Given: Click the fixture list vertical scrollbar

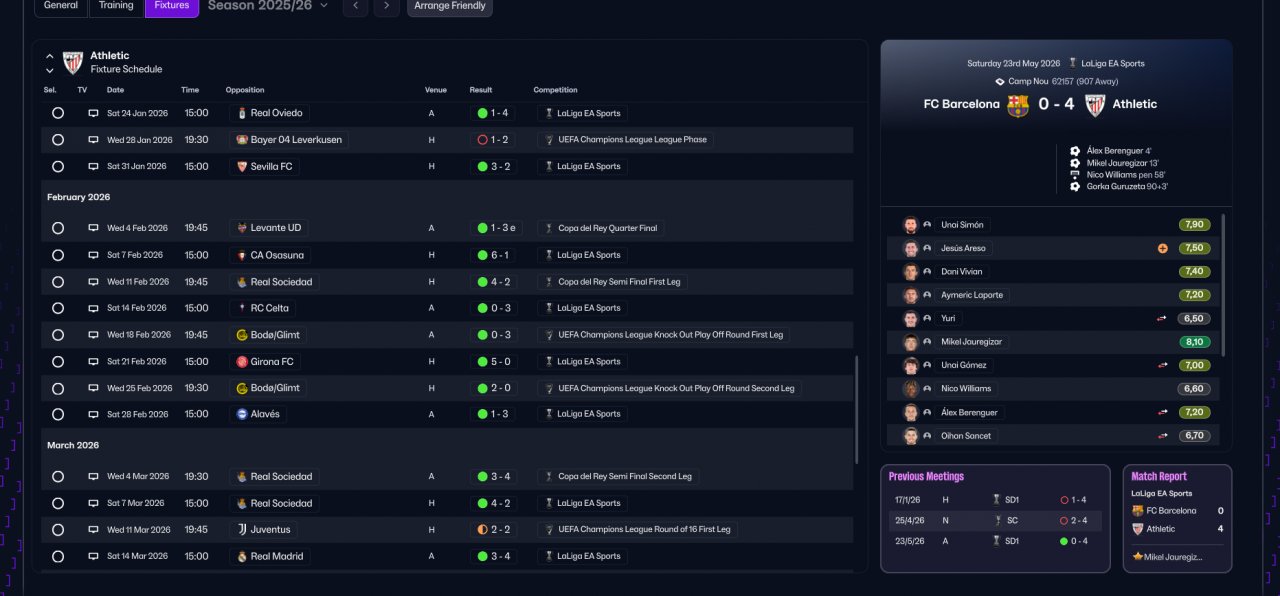Looking at the screenshot, I should click(856, 410).
